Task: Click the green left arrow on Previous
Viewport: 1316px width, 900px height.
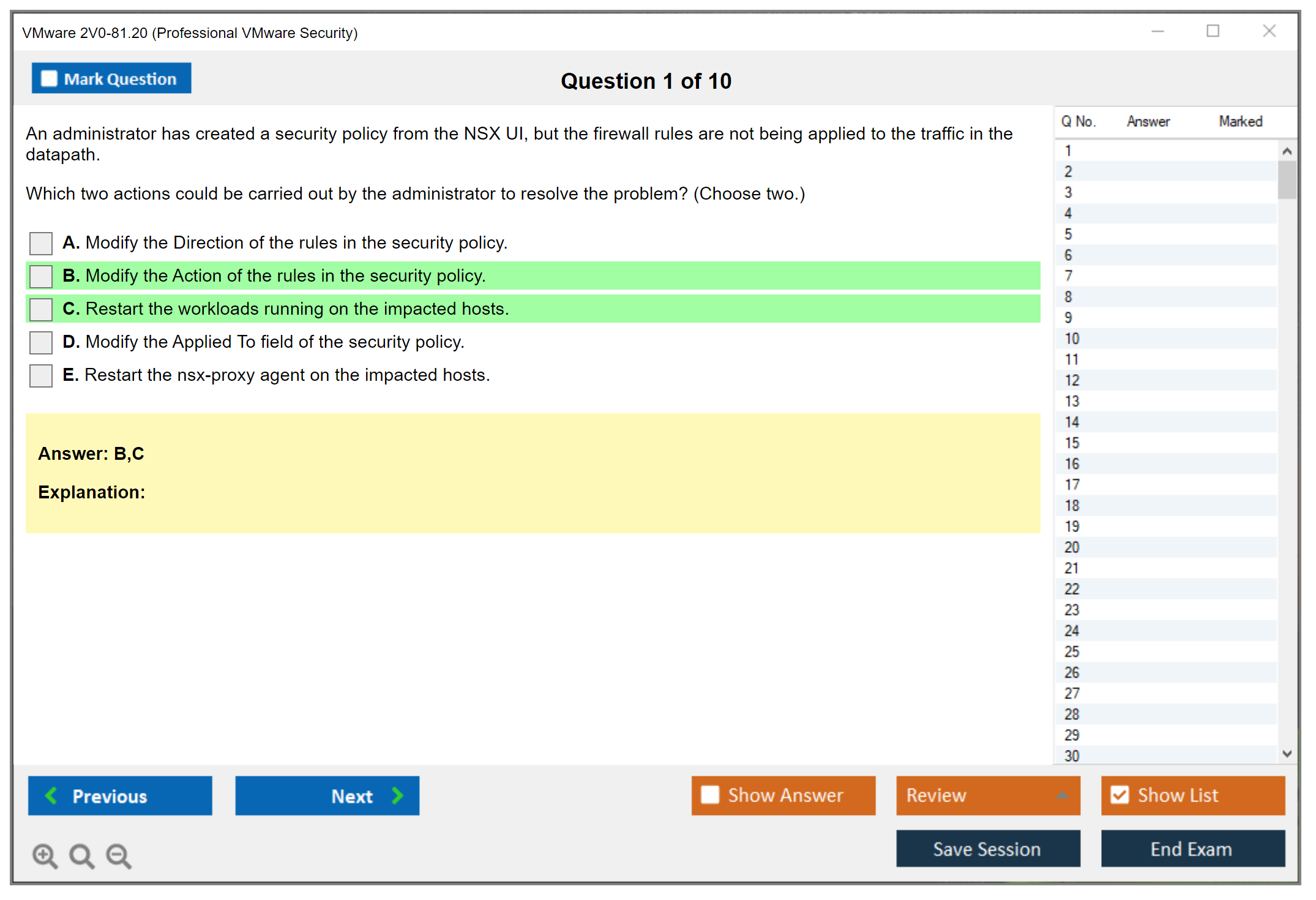Action: click(51, 795)
